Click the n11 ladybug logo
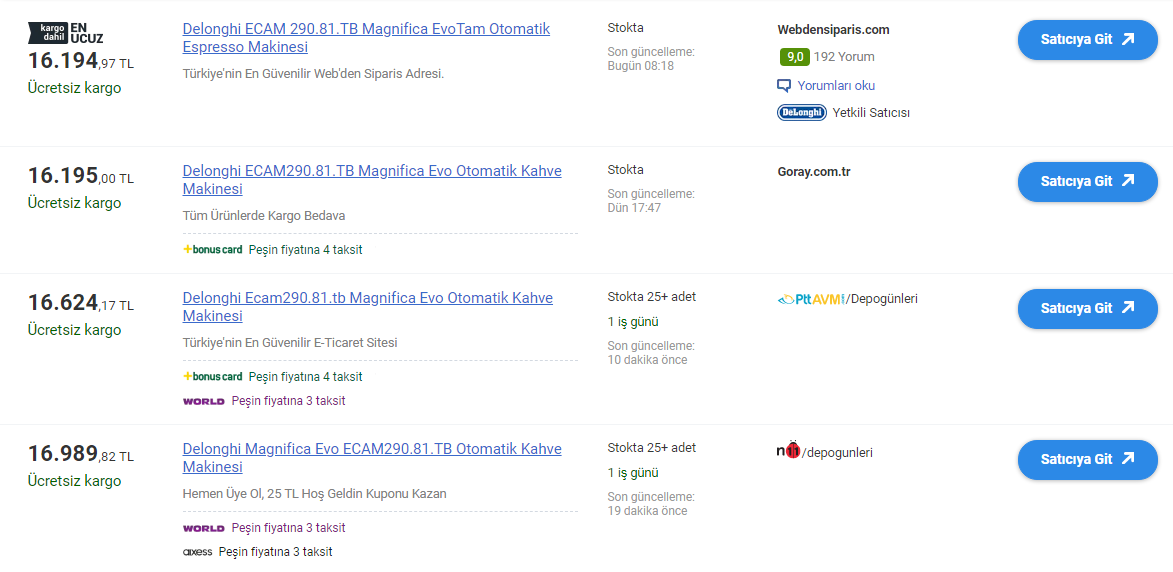Screen dimensions: 1173x572 click(789, 451)
